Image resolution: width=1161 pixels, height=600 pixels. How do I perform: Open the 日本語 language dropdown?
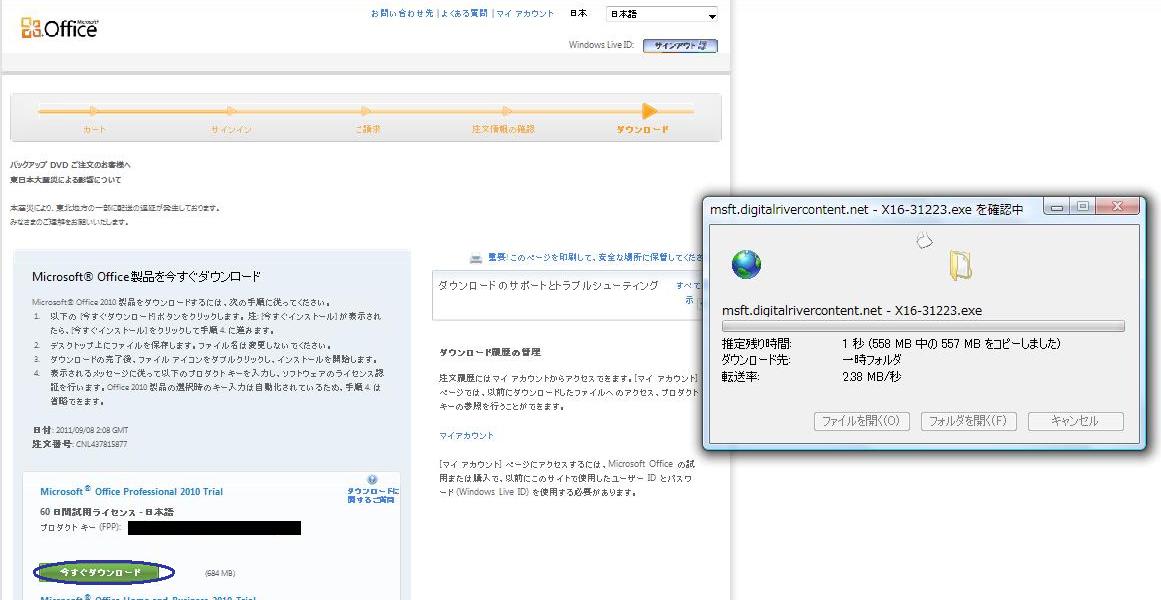tap(661, 15)
